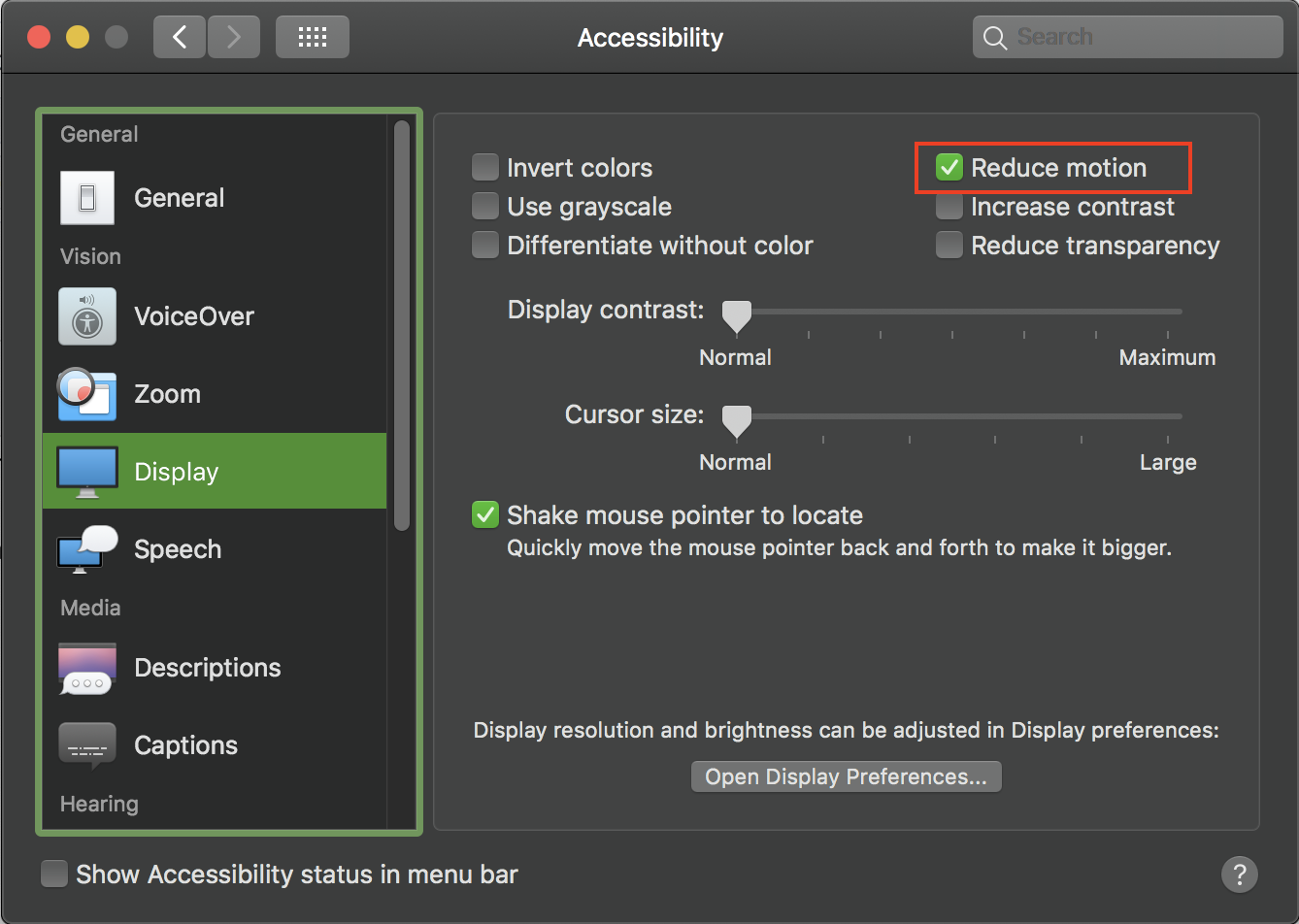1299x924 pixels.
Task: Disable the Reduce motion checkbox
Action: pyautogui.click(x=949, y=168)
